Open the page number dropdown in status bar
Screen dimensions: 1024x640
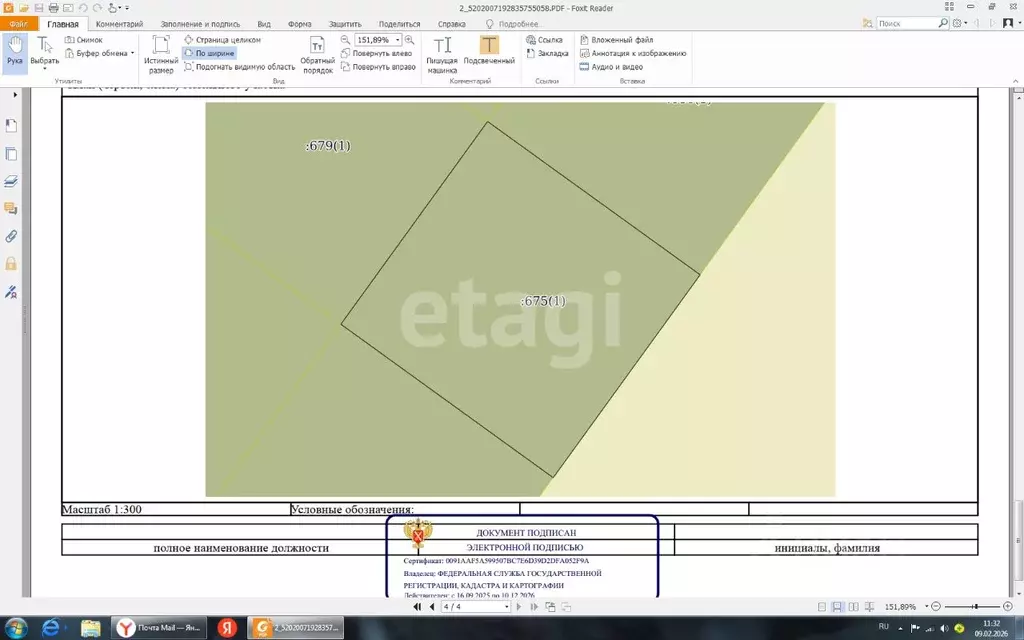(x=507, y=607)
